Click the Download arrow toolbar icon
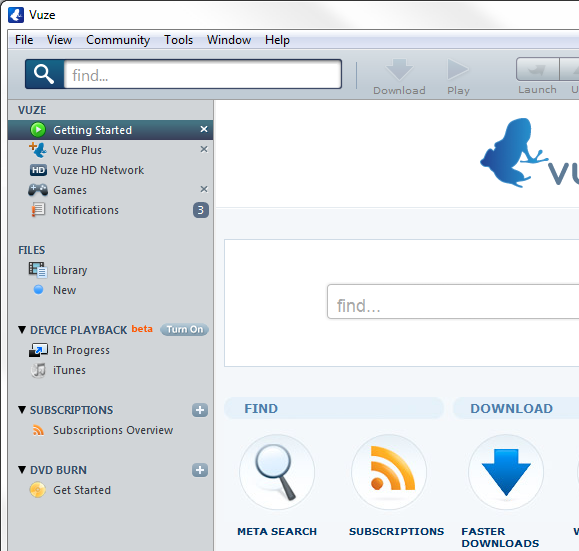579x551 pixels. (399, 70)
